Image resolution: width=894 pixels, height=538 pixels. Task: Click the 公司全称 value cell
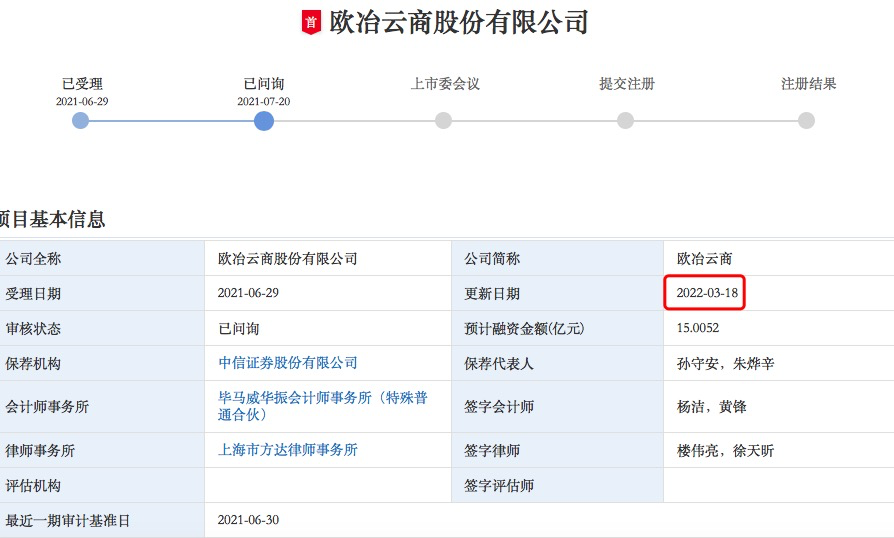(x=328, y=259)
